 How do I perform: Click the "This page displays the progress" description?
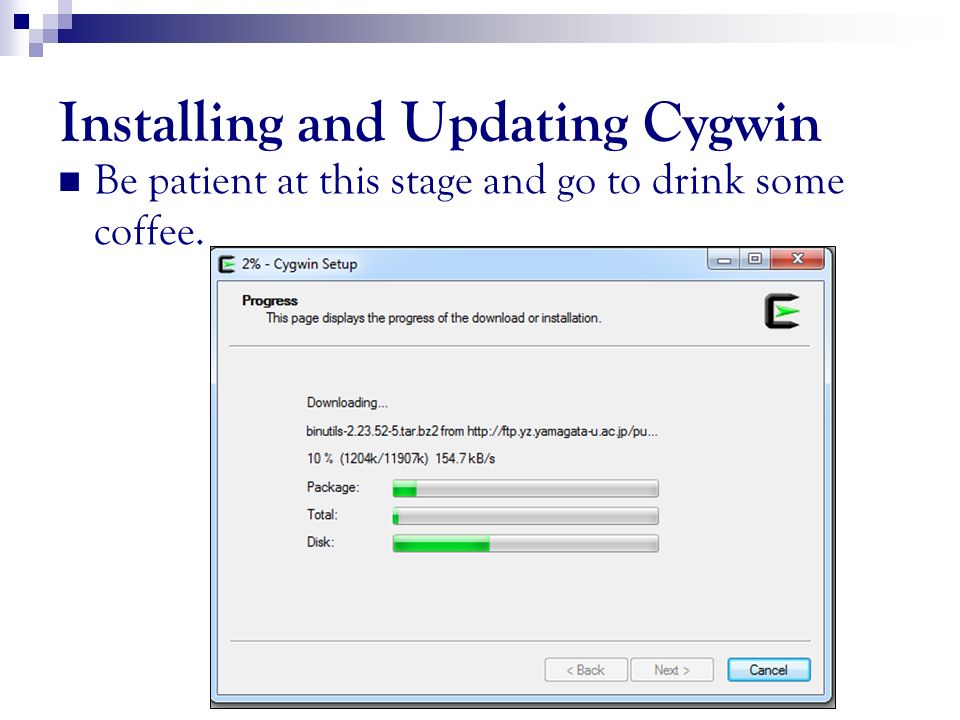(433, 318)
